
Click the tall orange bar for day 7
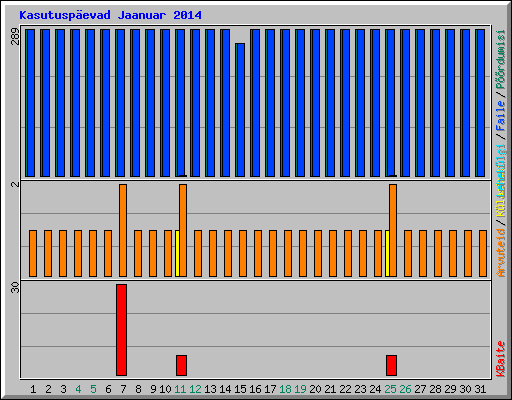tap(123, 230)
